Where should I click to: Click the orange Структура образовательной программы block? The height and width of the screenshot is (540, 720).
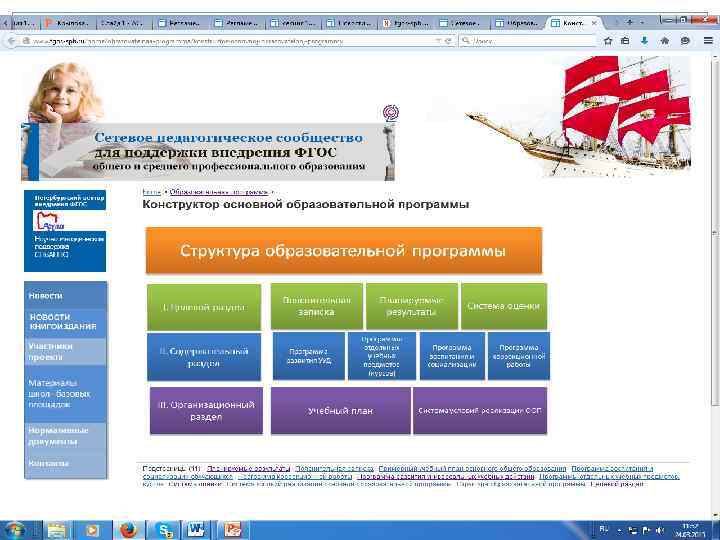(x=343, y=251)
